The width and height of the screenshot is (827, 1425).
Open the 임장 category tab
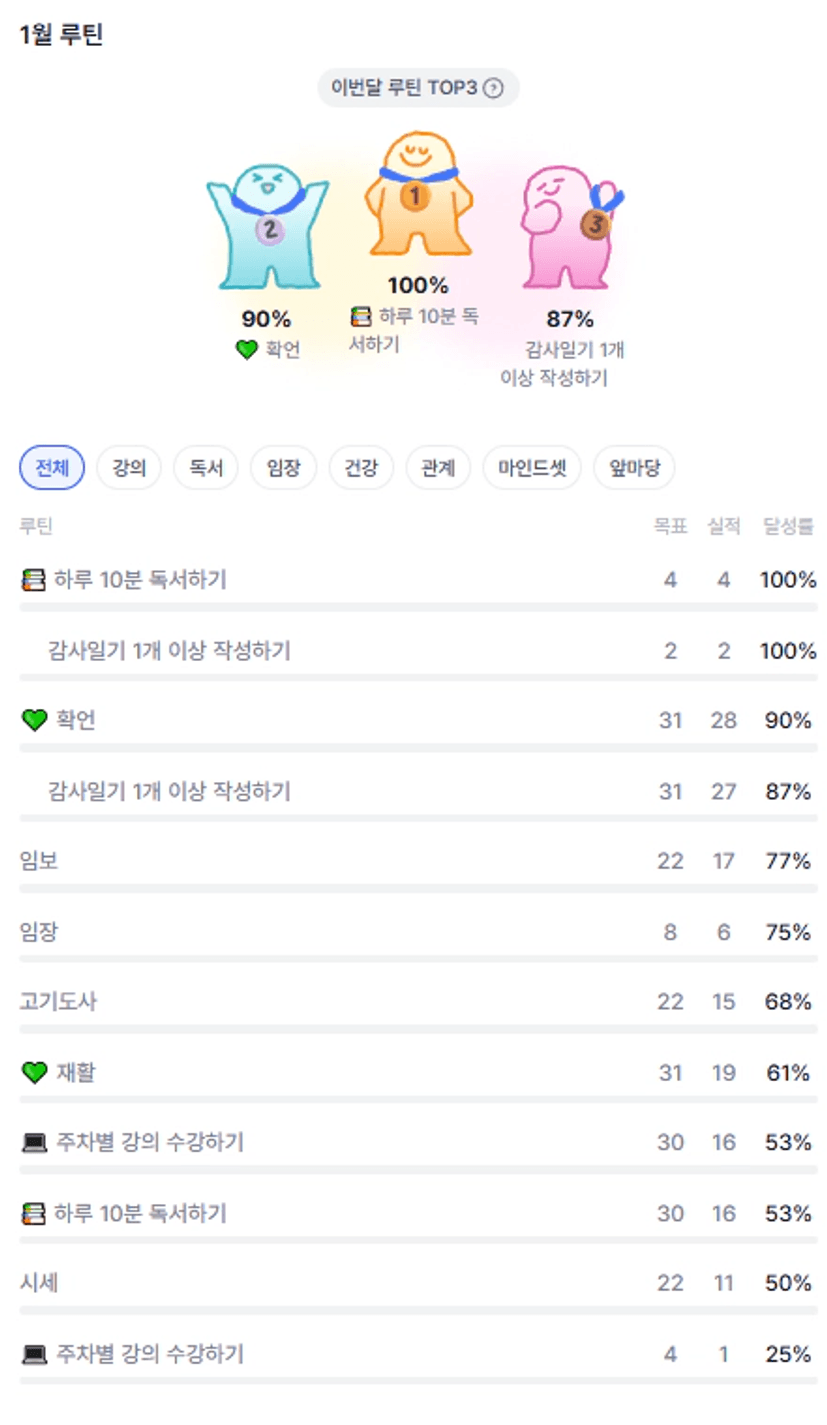tap(284, 468)
